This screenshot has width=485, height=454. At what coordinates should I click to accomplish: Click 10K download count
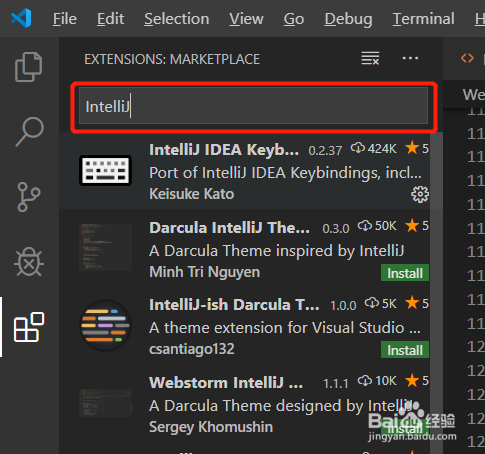(x=377, y=381)
